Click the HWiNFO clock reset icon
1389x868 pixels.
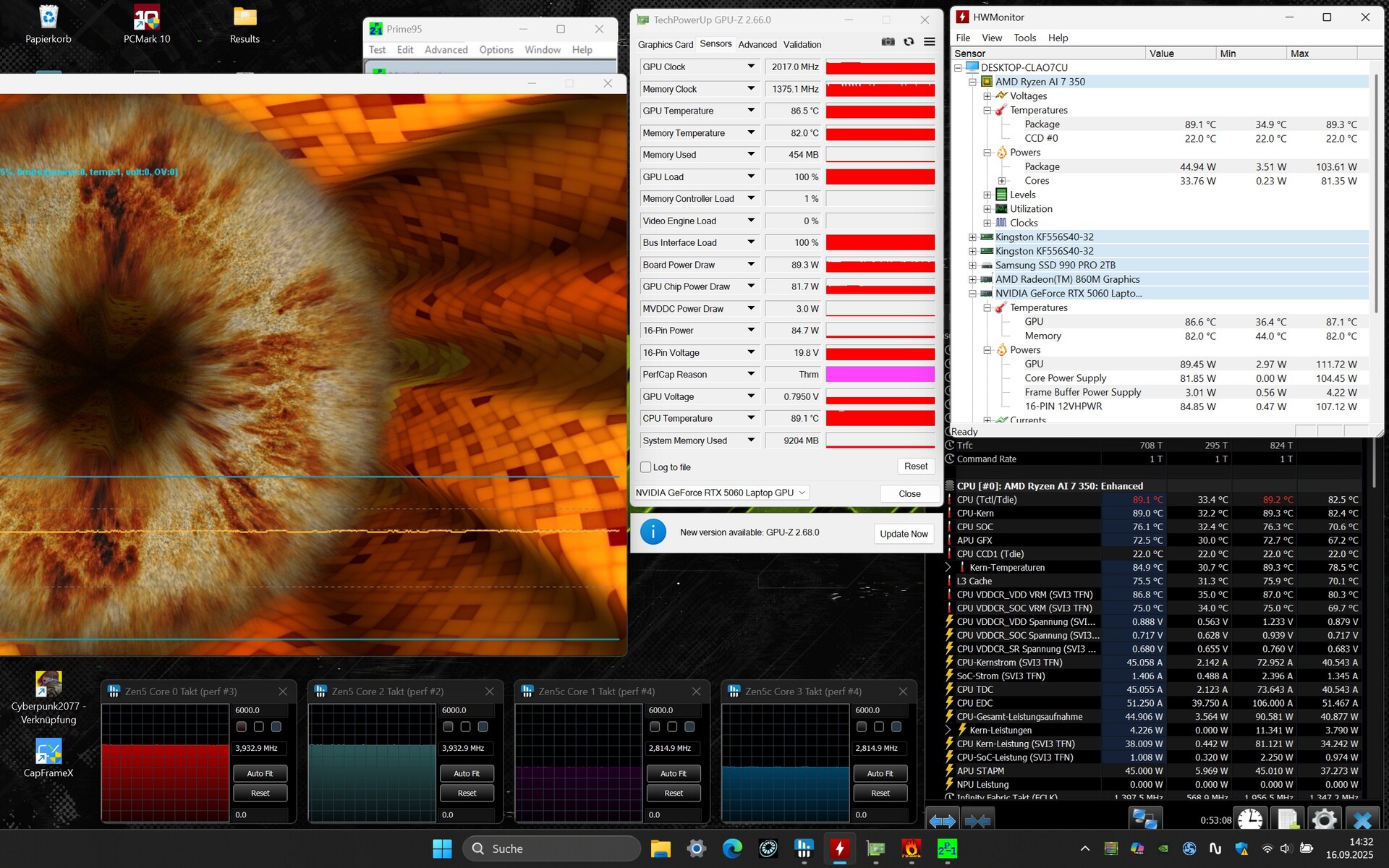coord(1250,820)
